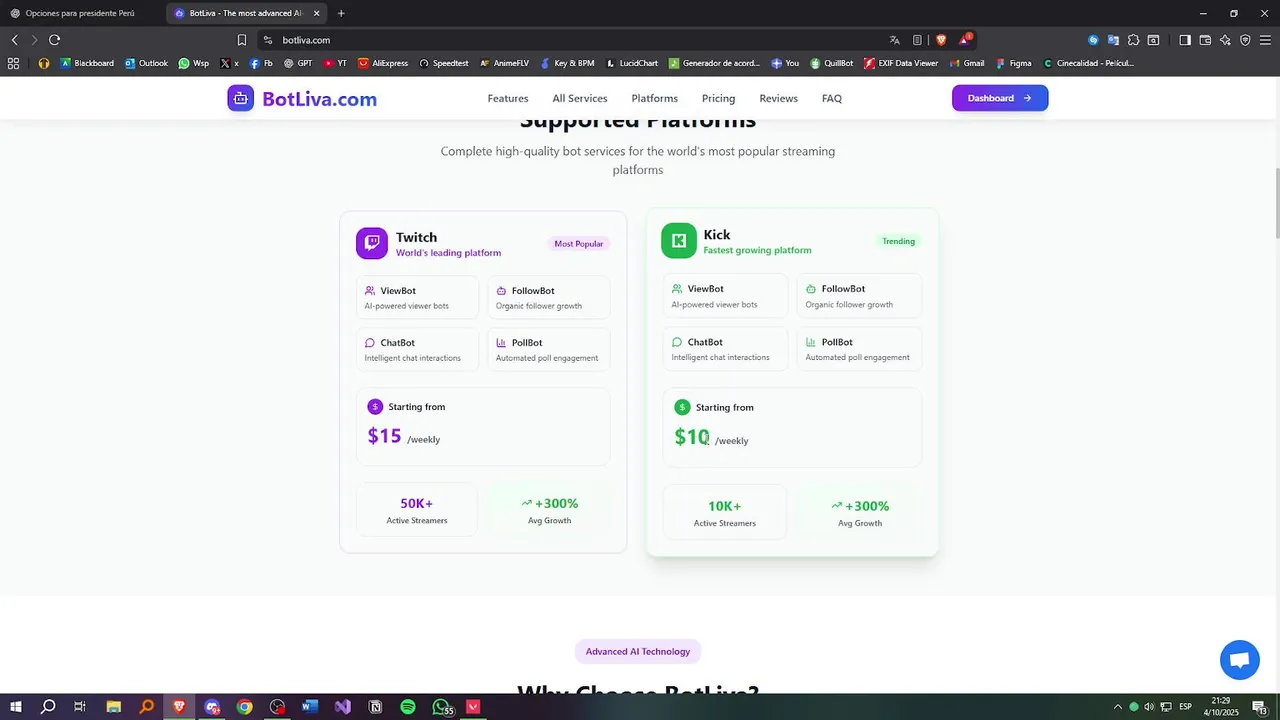Viewport: 1280px width, 720px height.
Task: Click the Most Popular badge on Twitch
Action: tap(579, 244)
